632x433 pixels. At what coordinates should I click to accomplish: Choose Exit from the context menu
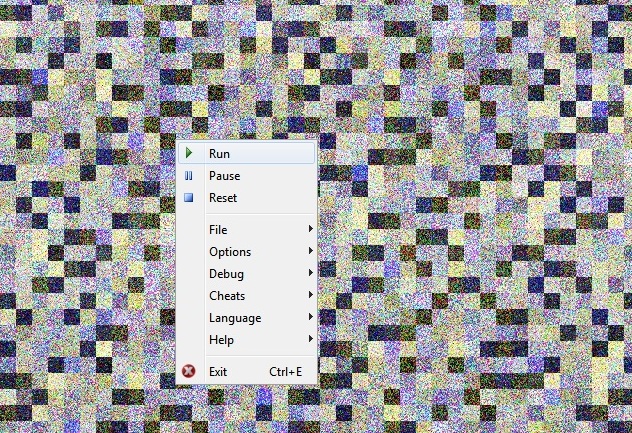point(246,371)
